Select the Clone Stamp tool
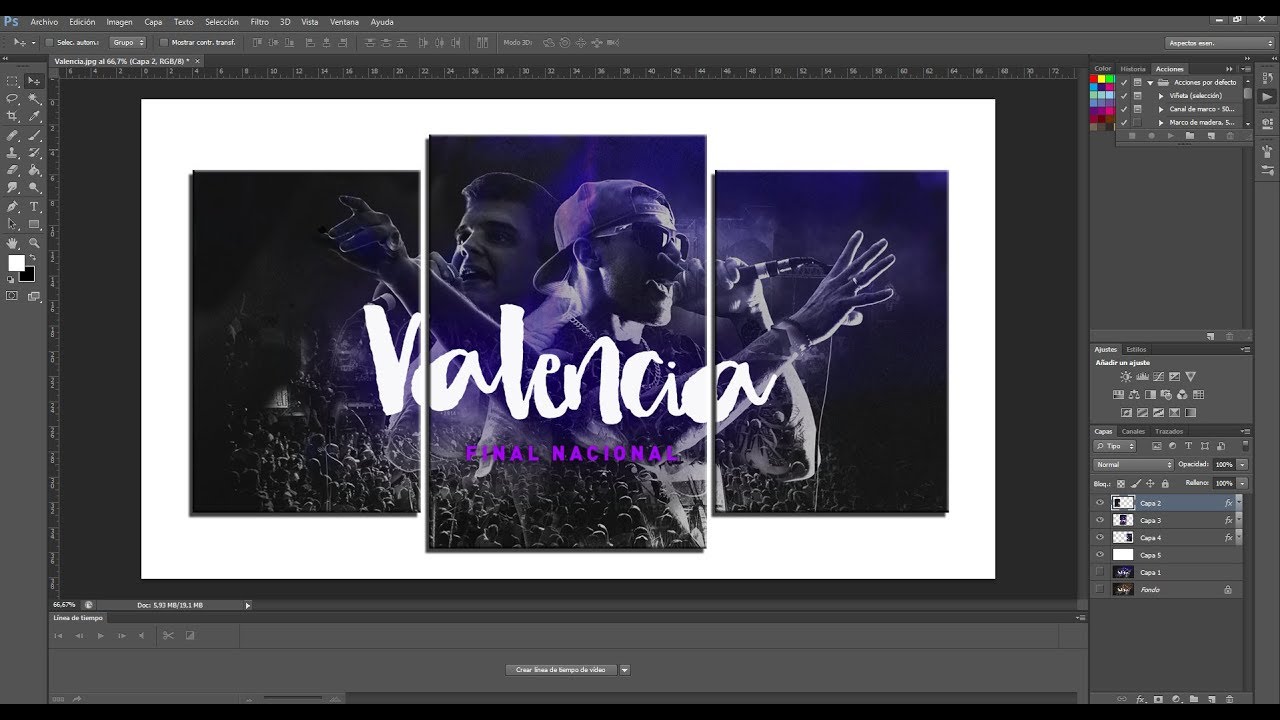Viewport: 1280px width, 720px height. click(x=12, y=152)
